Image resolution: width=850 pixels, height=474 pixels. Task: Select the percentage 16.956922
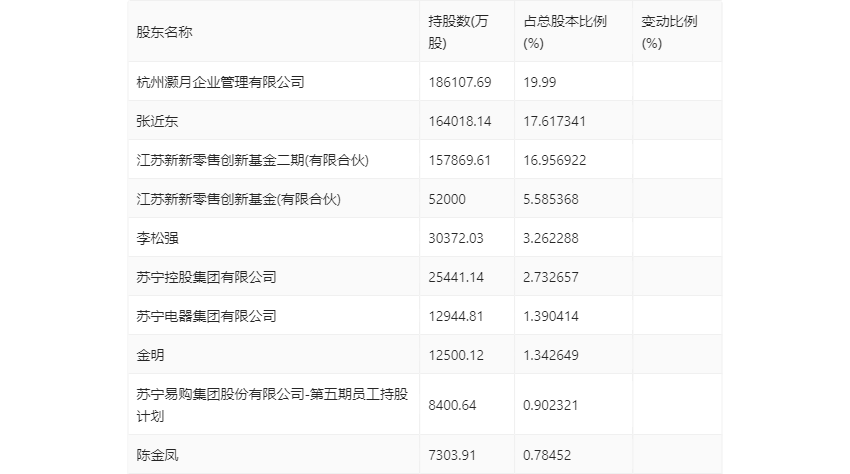click(x=555, y=160)
